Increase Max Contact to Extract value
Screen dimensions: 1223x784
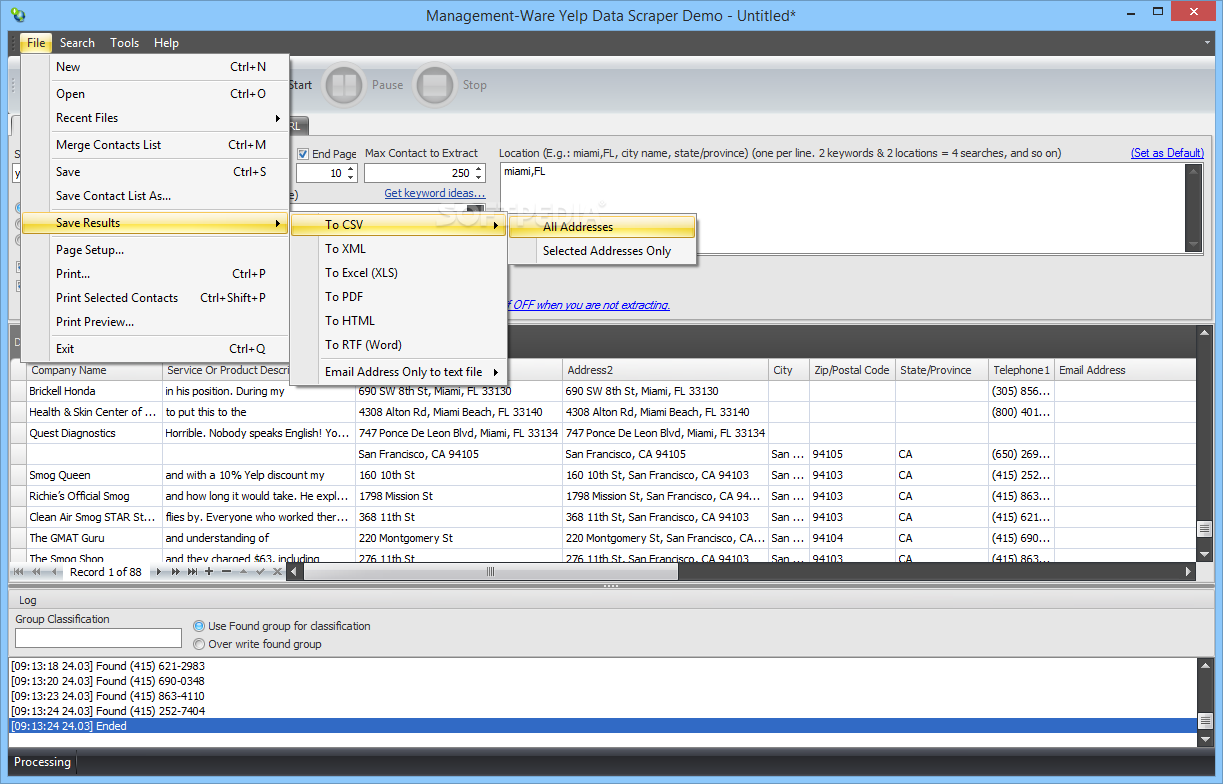[x=479, y=168]
